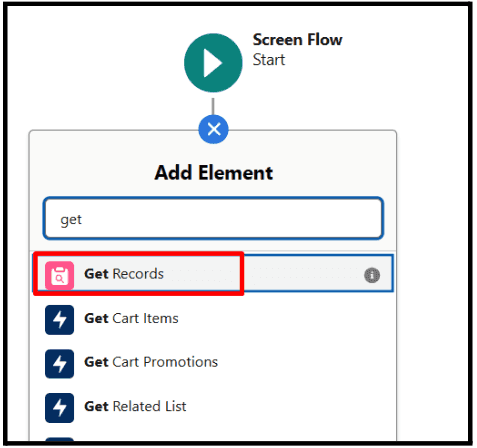Close Add Element panel via blue X
Screen dimensions: 477x448
tap(213, 129)
